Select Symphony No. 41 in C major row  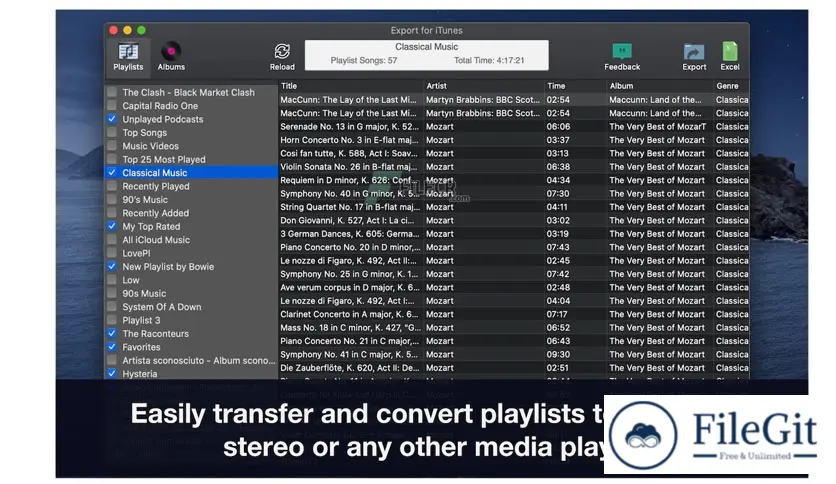tap(513, 354)
